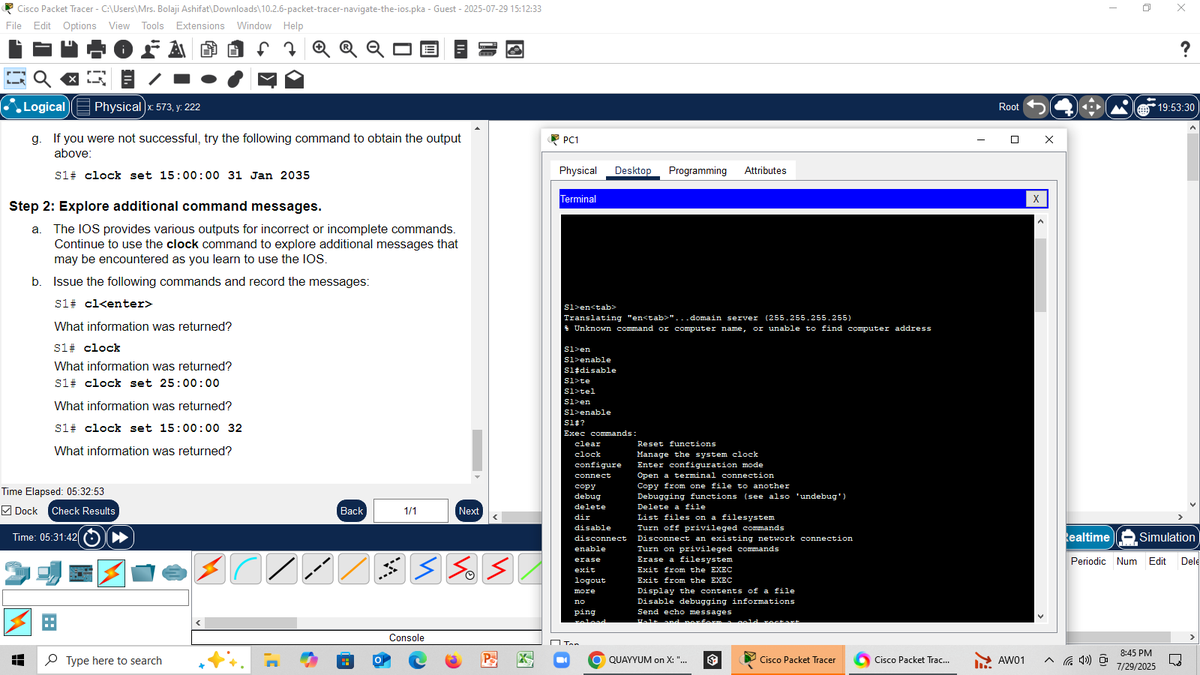This screenshot has width=1200, height=675.
Task: Open the drawing palette rectangle icon
Action: pos(401,48)
